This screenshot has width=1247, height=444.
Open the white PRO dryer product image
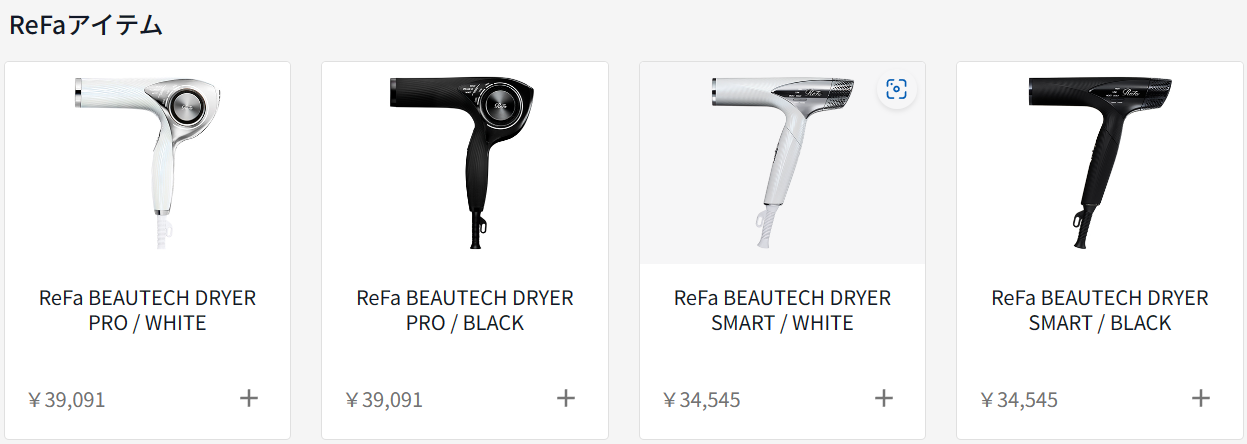(x=148, y=163)
